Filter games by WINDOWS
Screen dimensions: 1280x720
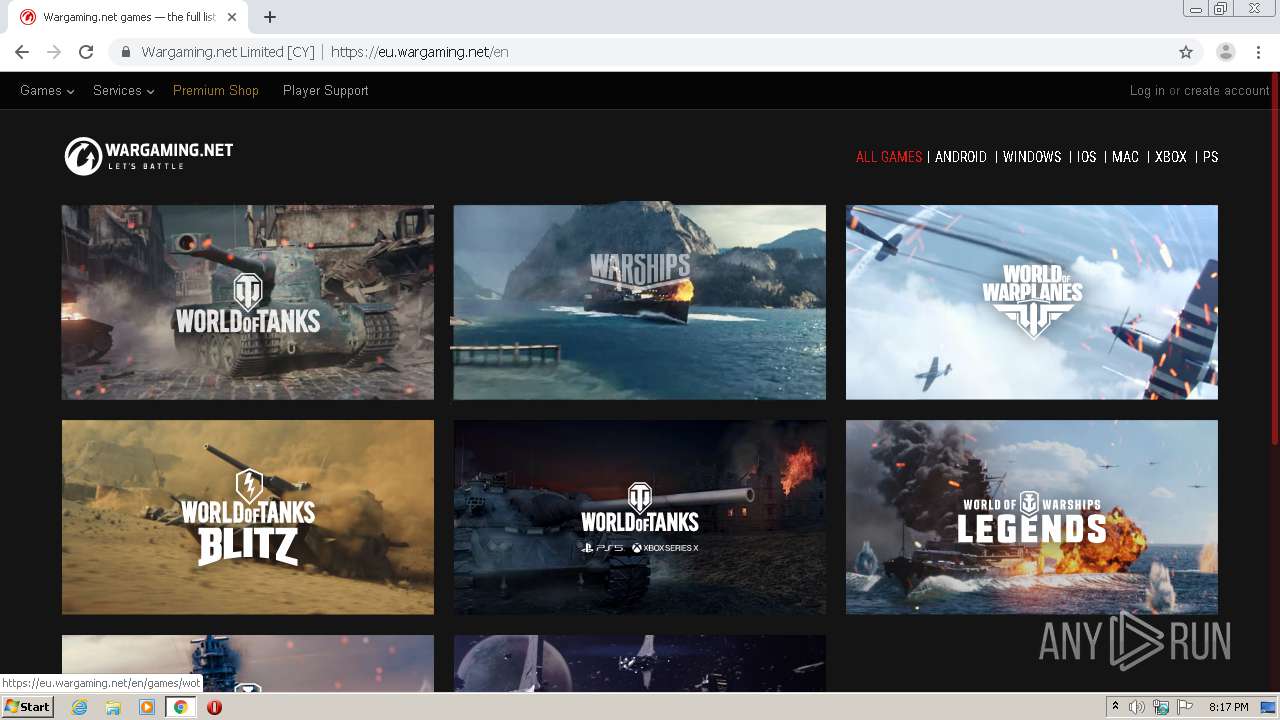point(1032,157)
